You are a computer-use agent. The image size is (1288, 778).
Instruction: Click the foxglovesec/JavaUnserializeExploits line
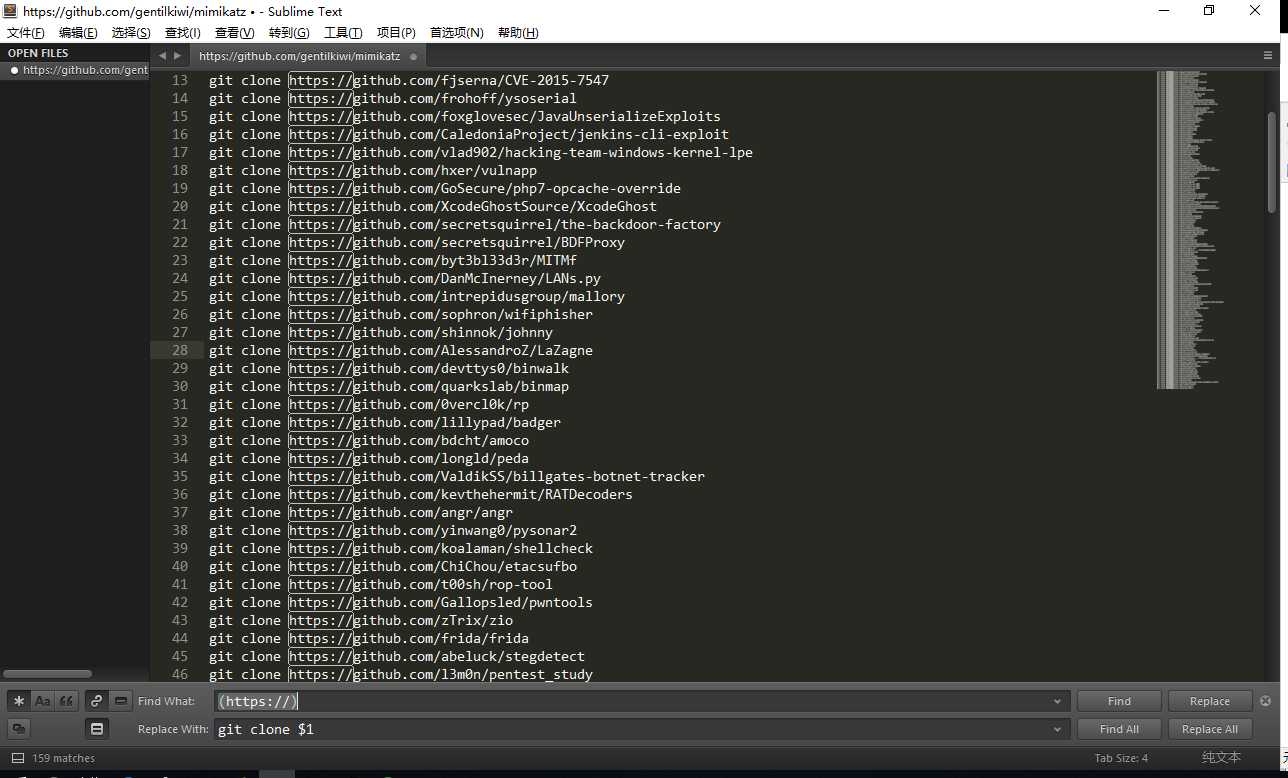465,116
